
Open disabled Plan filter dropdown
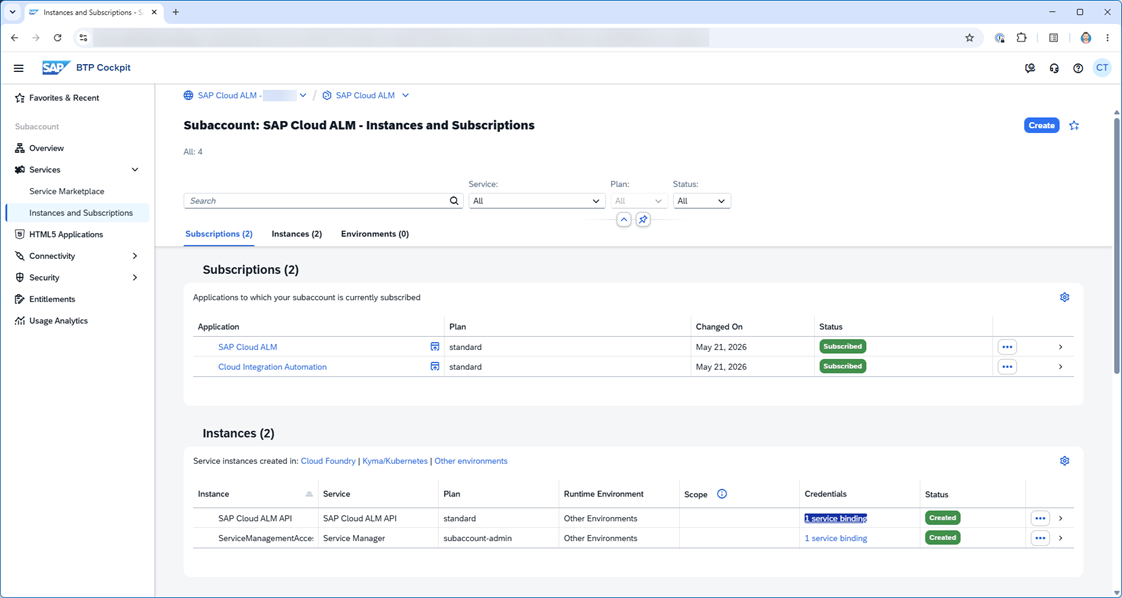point(639,201)
